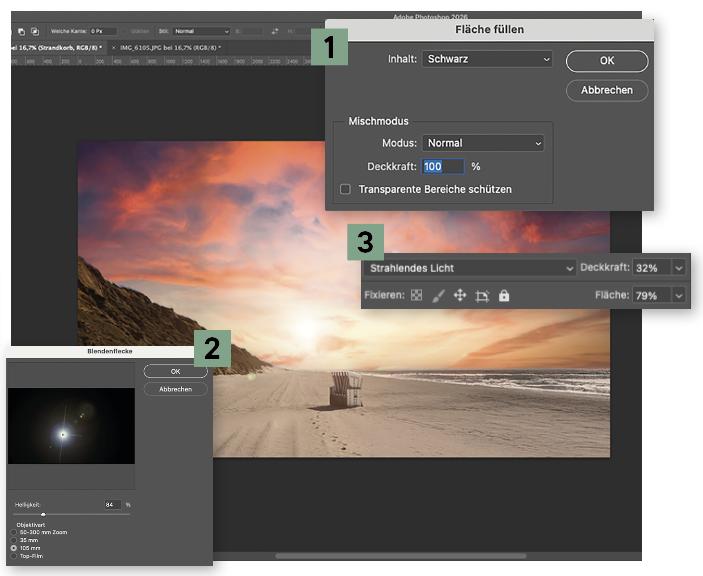Image resolution: width=703 pixels, height=576 pixels.
Task: Expand the Fläche 79% dropdown arrow
Action: tap(680, 296)
